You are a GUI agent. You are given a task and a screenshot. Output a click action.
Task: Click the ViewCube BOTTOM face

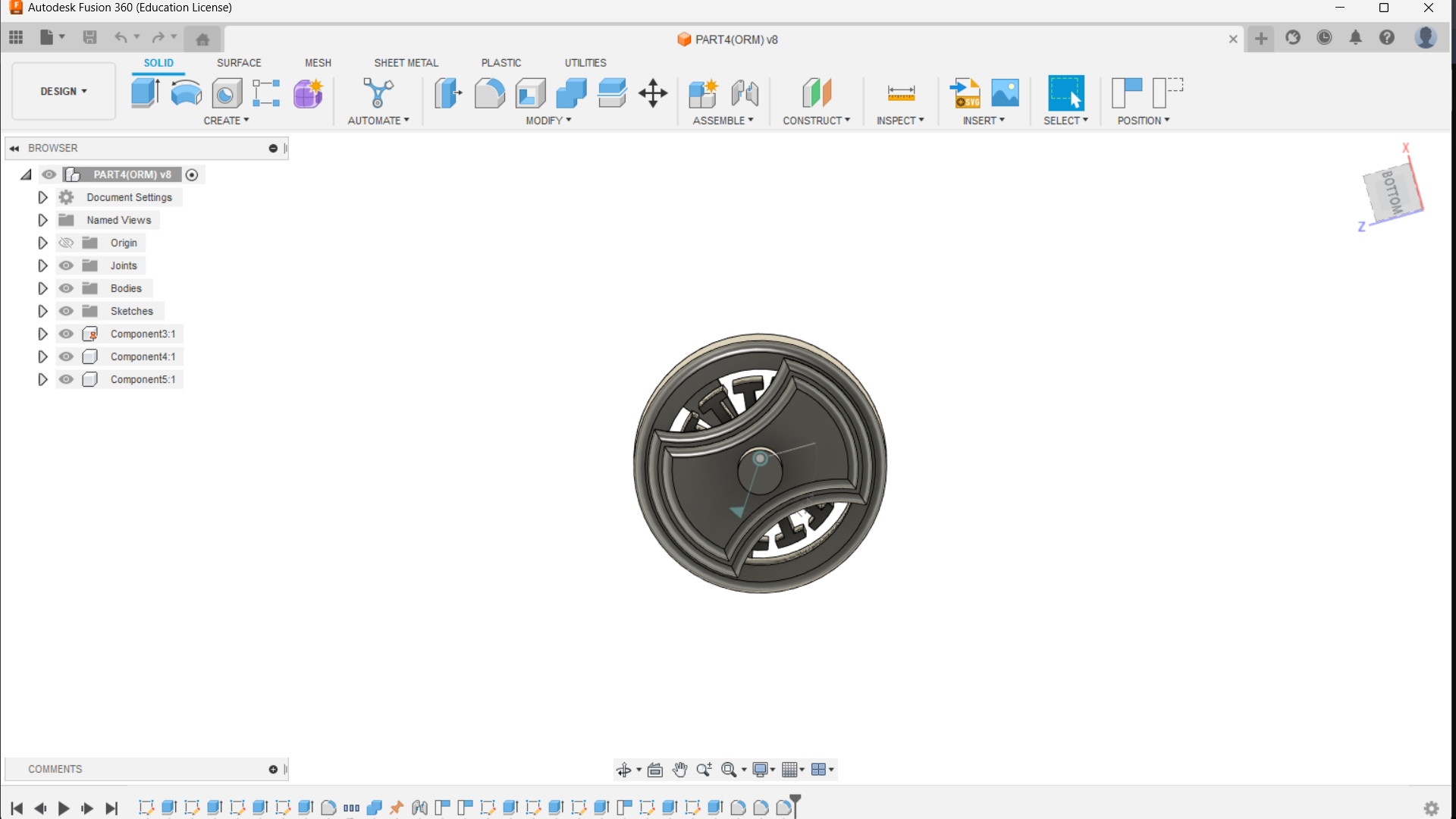(1392, 191)
